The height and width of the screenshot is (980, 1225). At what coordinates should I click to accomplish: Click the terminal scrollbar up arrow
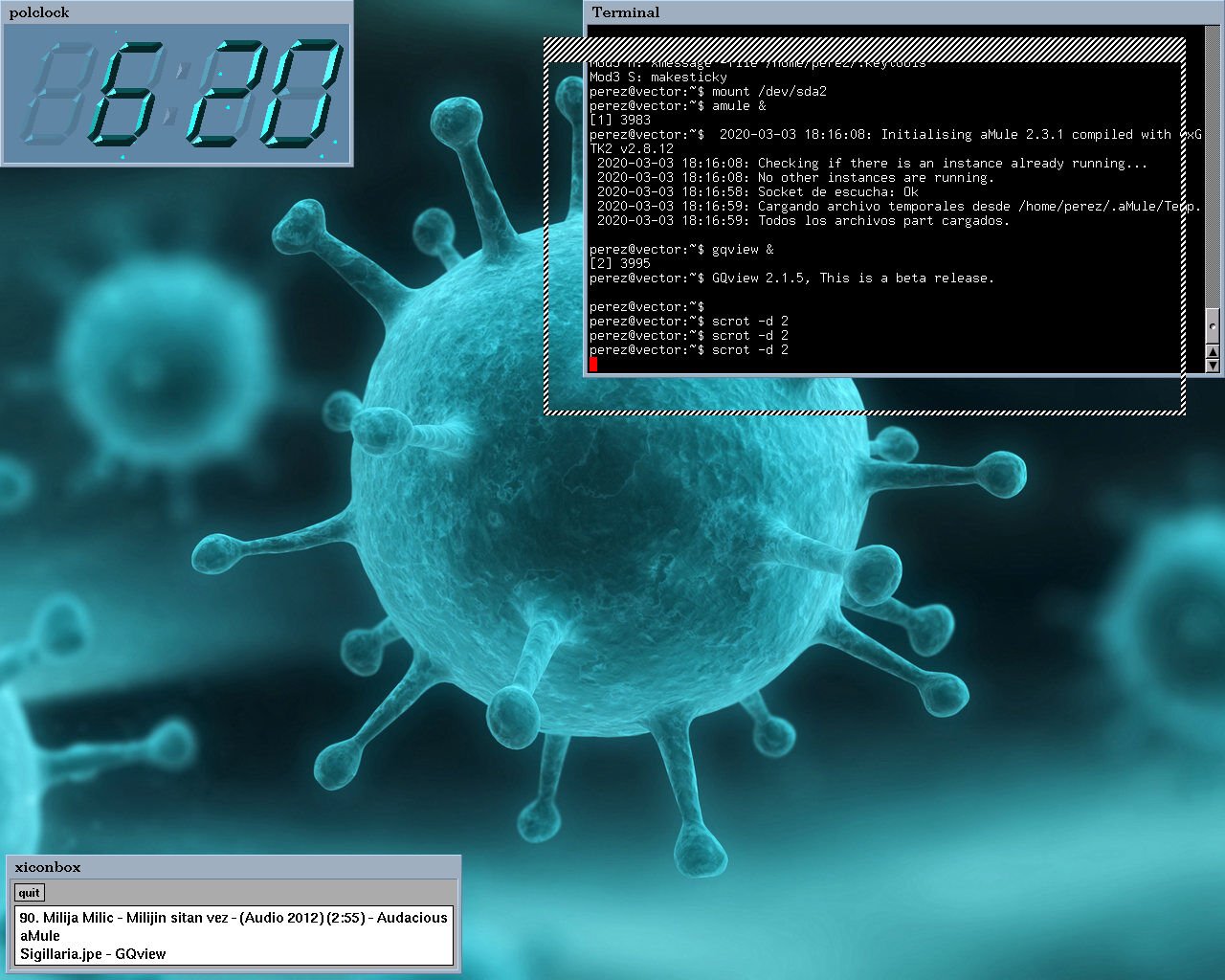pyautogui.click(x=1213, y=351)
